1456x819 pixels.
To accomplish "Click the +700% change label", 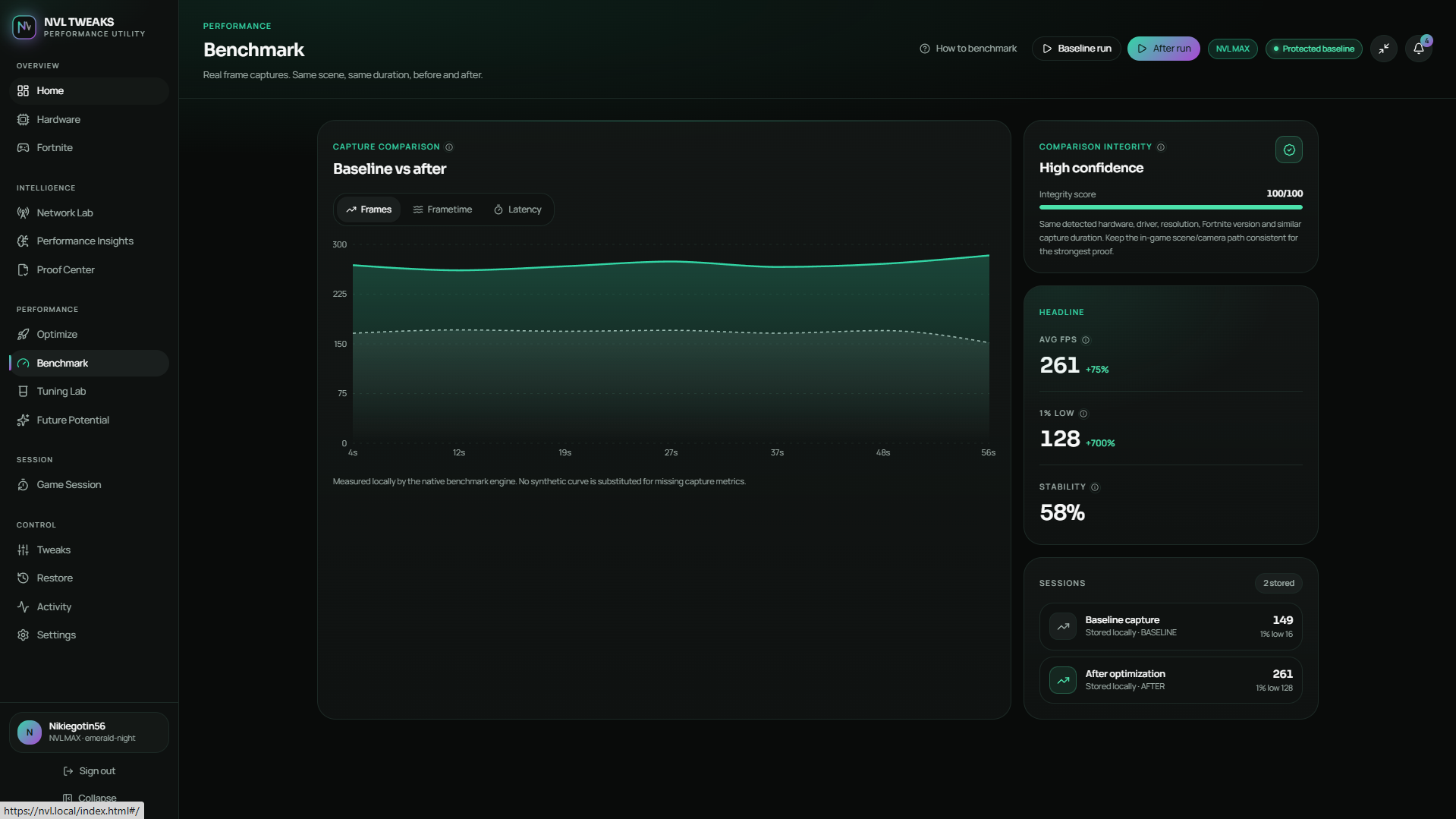I will [1100, 443].
